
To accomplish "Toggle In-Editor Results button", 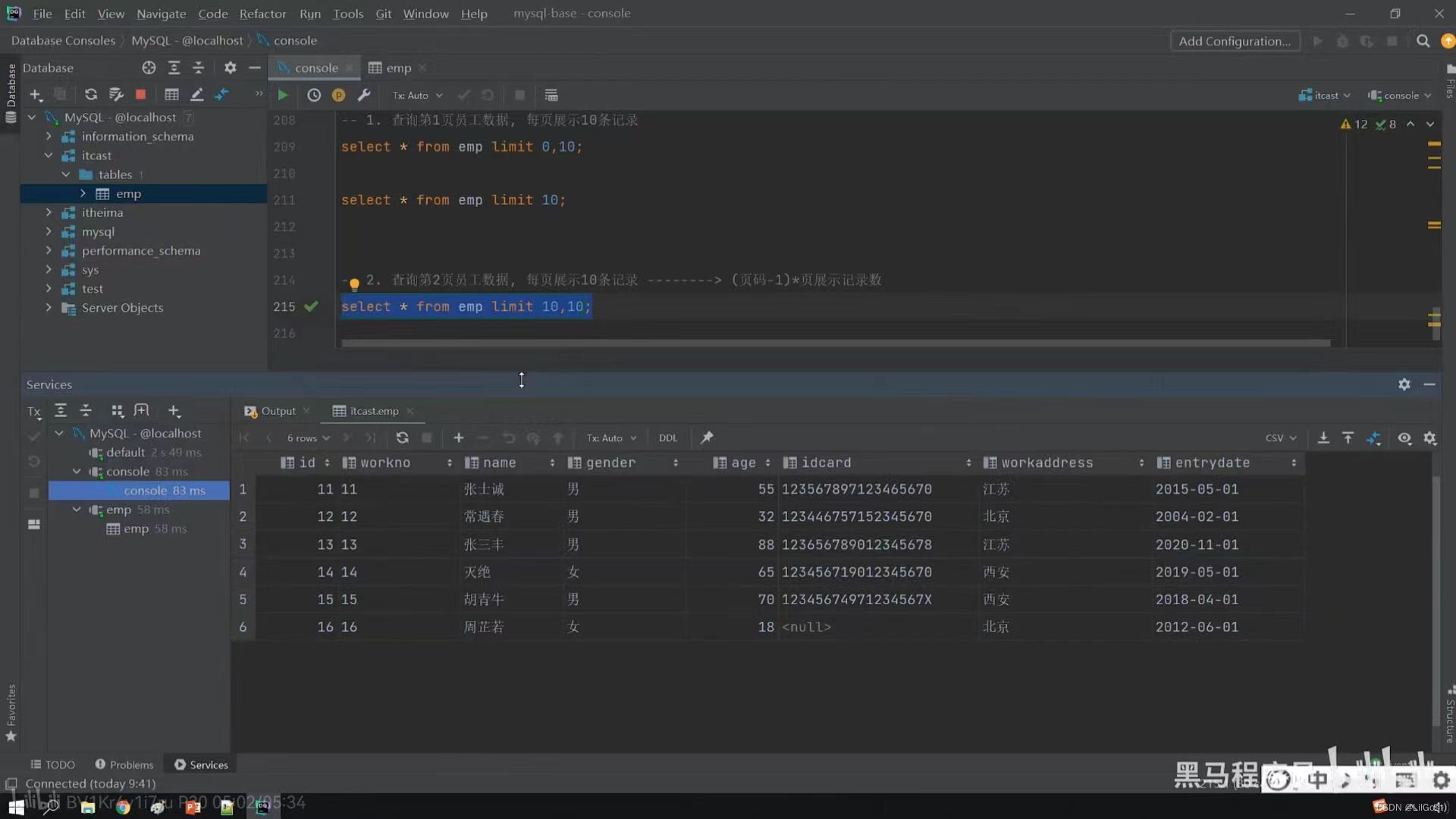I will (x=551, y=95).
